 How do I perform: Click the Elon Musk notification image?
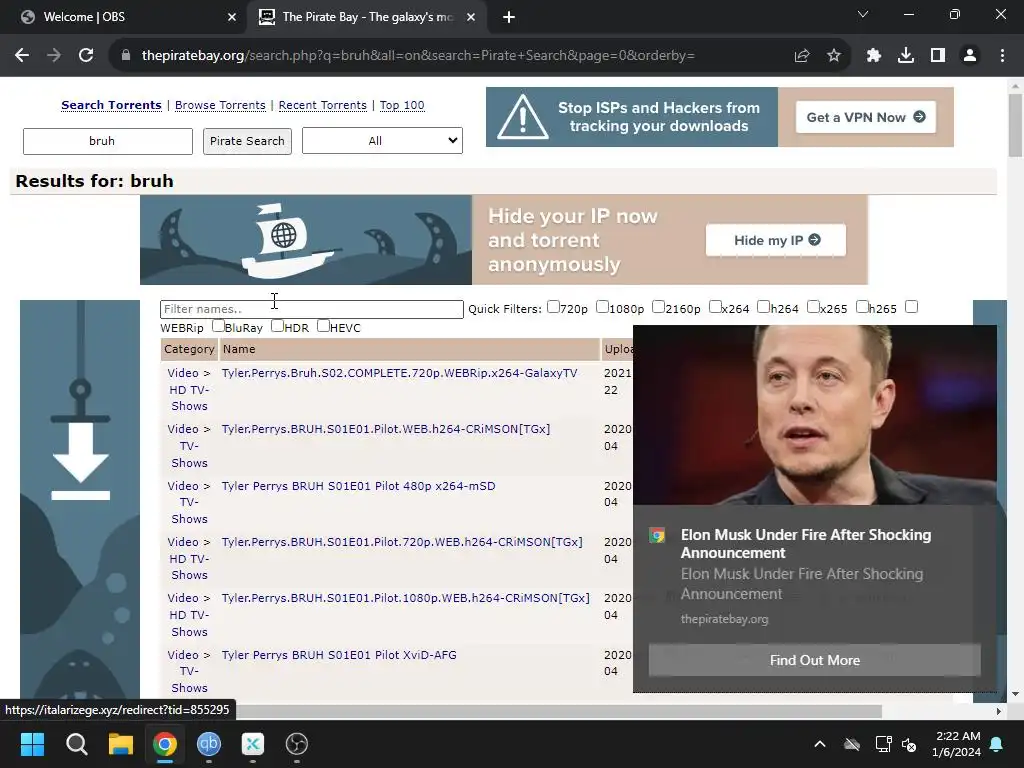click(814, 415)
